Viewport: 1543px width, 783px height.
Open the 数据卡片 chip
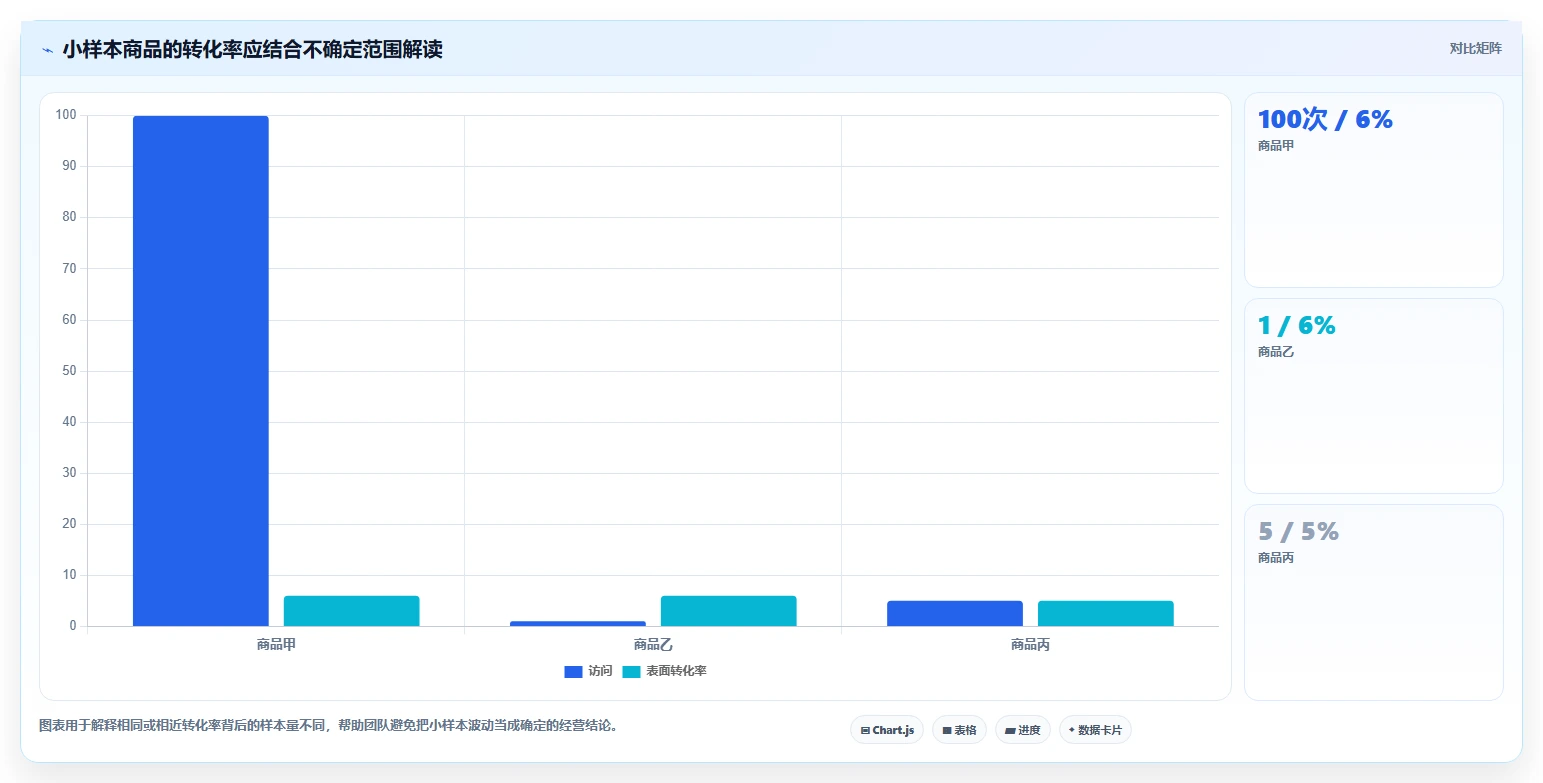pos(1095,730)
